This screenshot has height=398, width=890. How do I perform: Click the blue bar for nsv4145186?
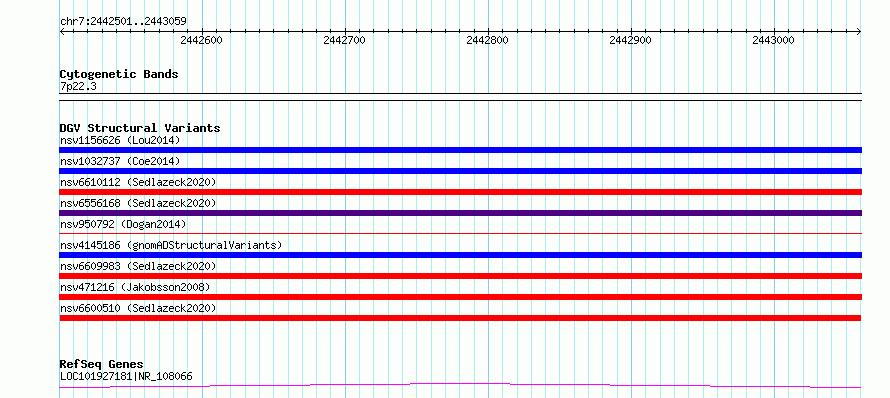460,255
